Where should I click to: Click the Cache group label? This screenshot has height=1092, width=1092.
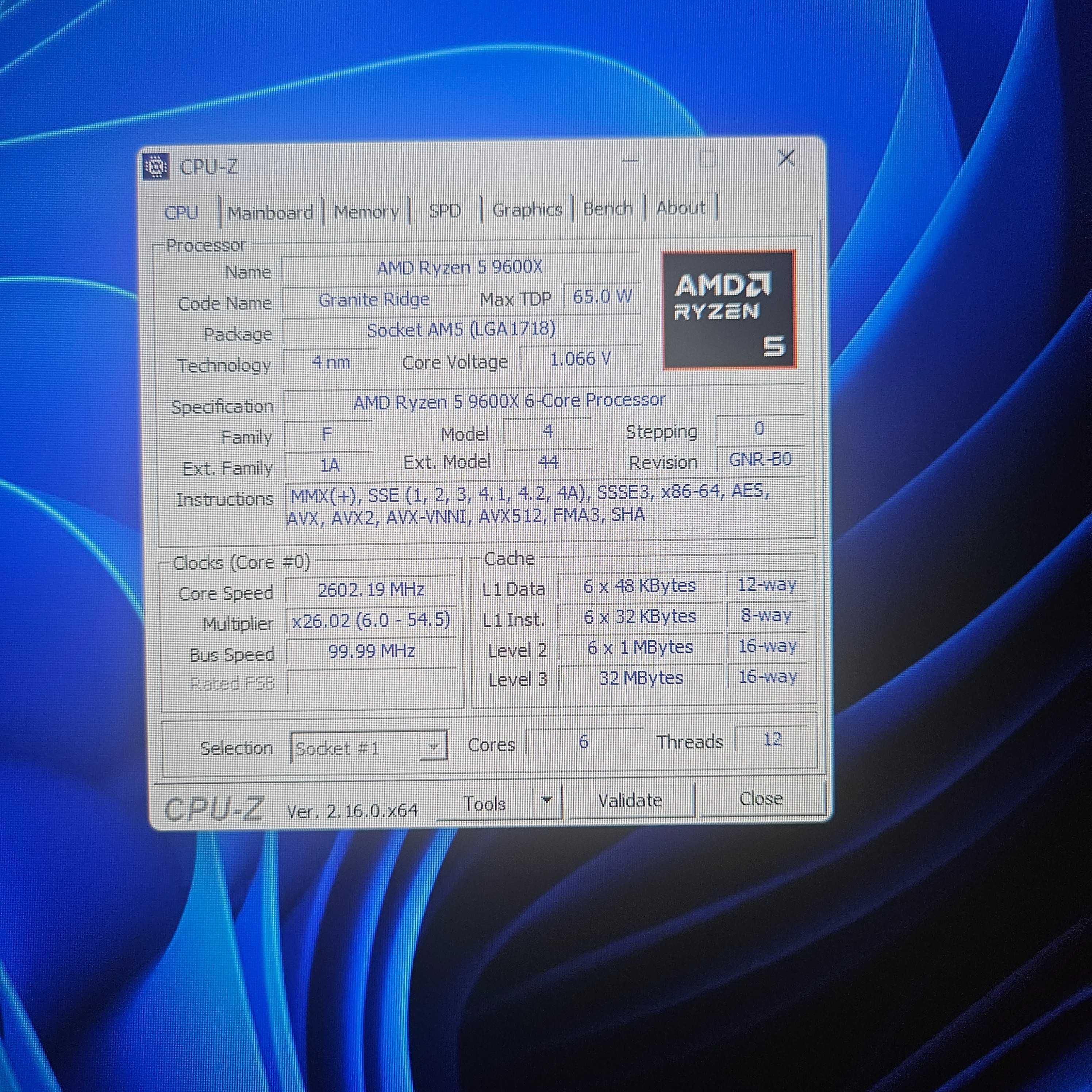(509, 558)
